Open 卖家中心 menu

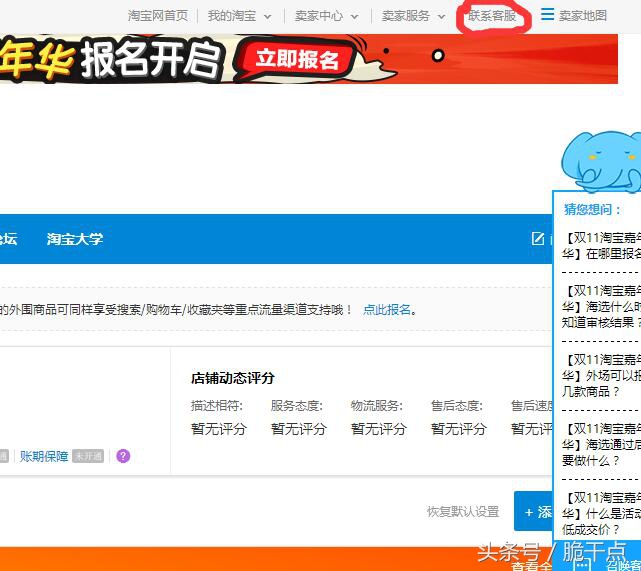[x=319, y=16]
